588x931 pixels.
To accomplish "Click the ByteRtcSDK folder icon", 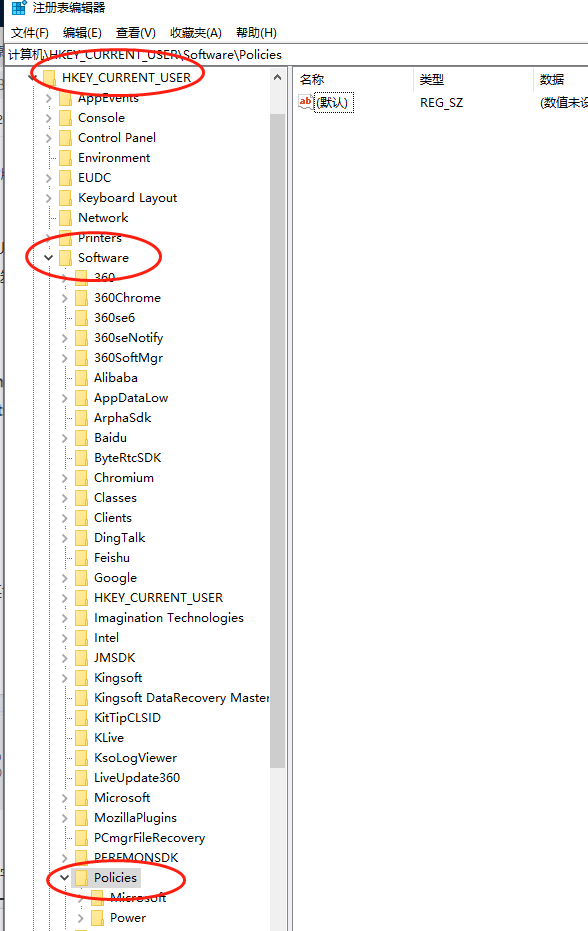I will 82,458.
